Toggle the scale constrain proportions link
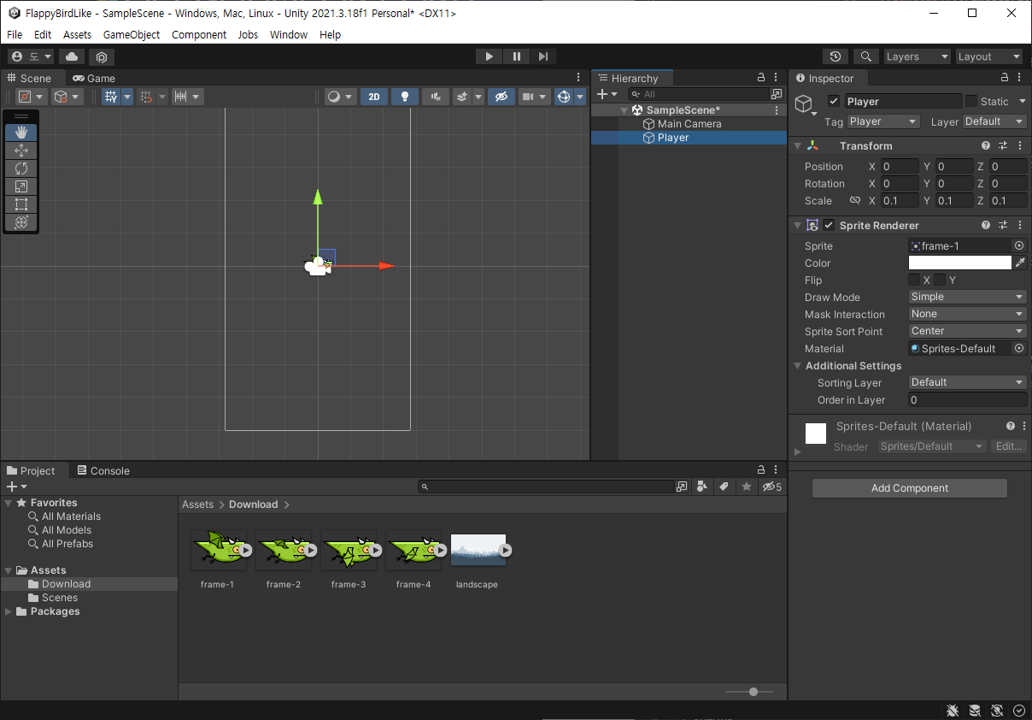This screenshot has width=1032, height=720. tap(855, 200)
